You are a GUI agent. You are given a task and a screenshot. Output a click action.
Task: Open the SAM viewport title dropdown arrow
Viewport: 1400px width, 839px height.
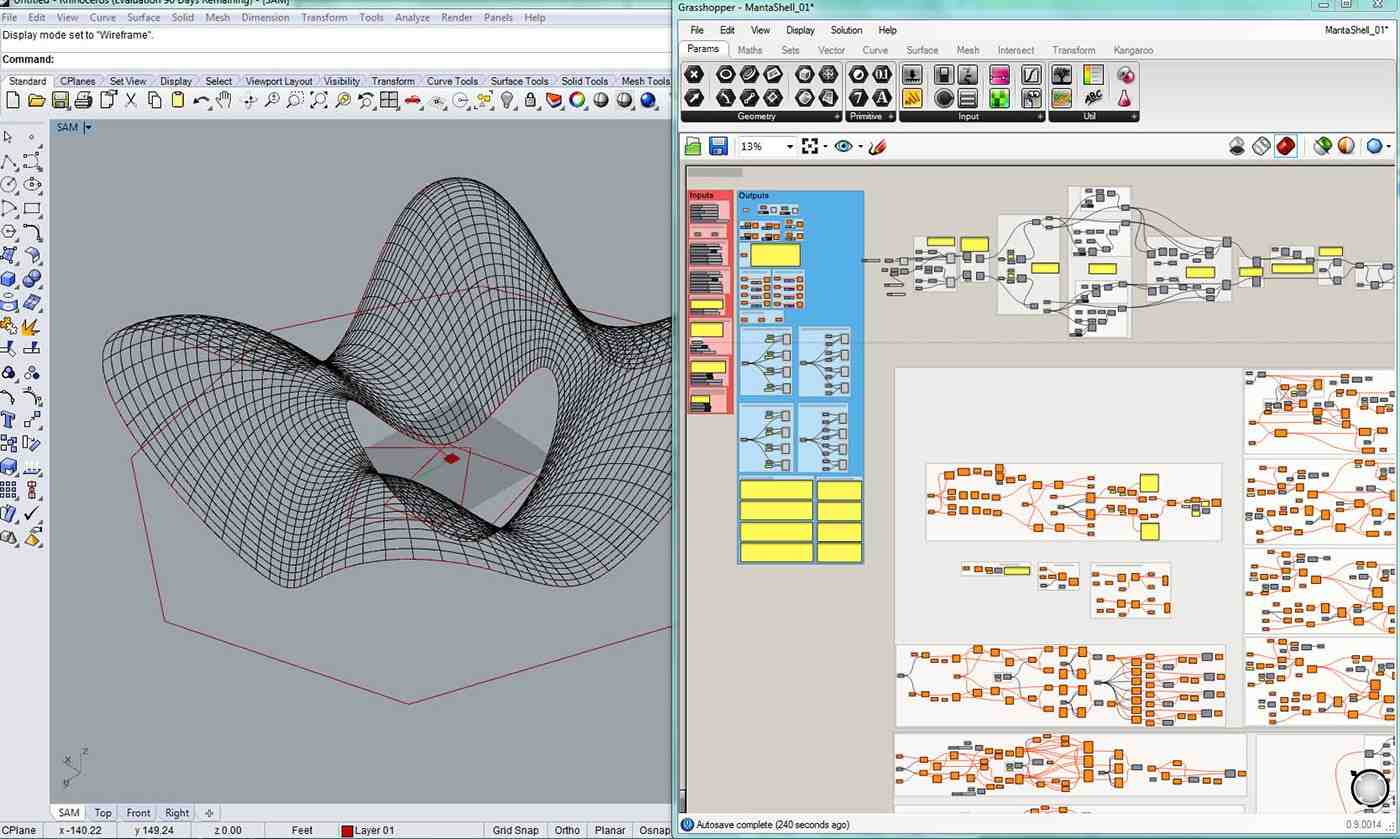click(x=88, y=127)
